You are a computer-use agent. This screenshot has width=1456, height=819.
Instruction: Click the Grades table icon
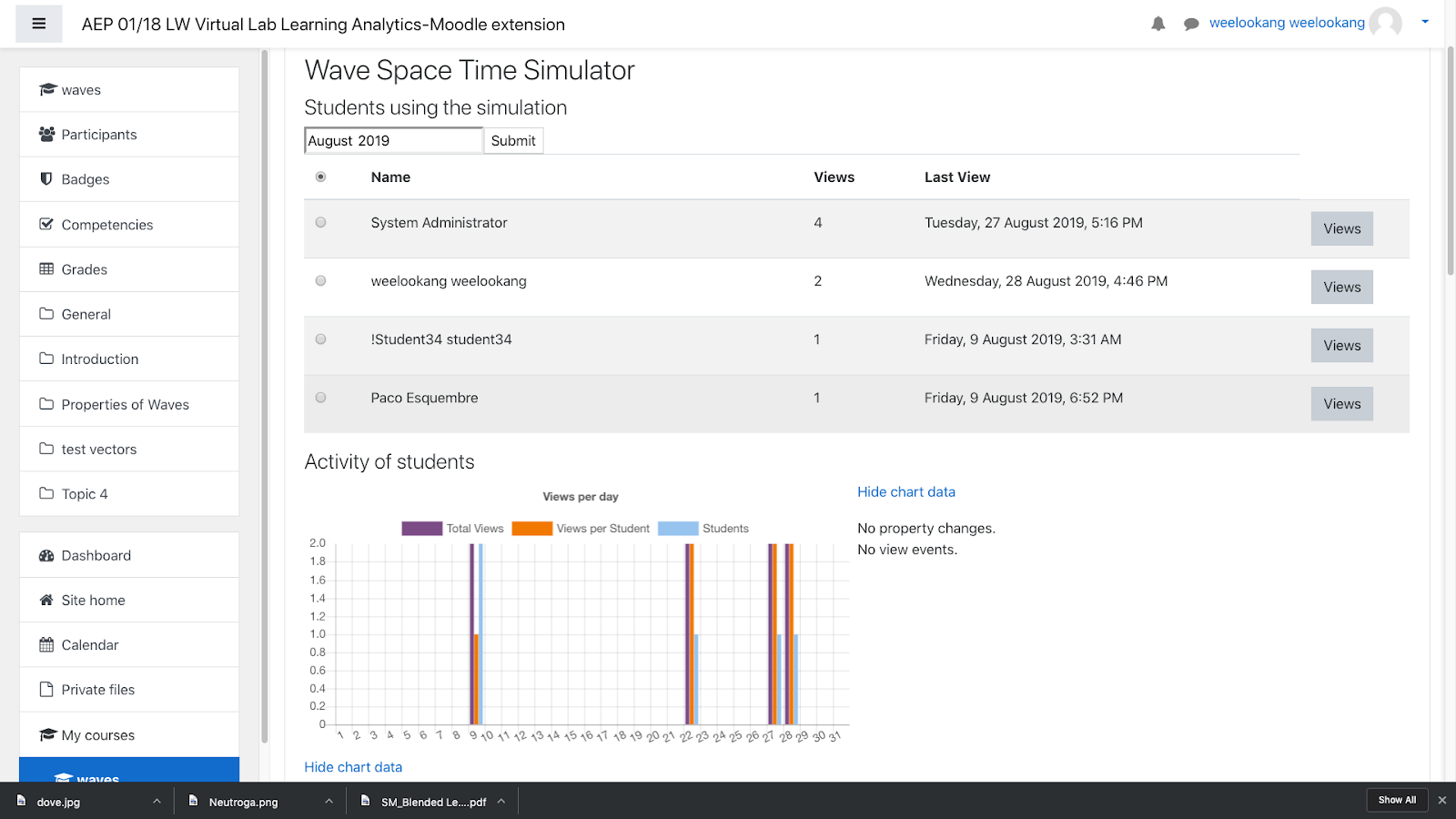[46, 269]
